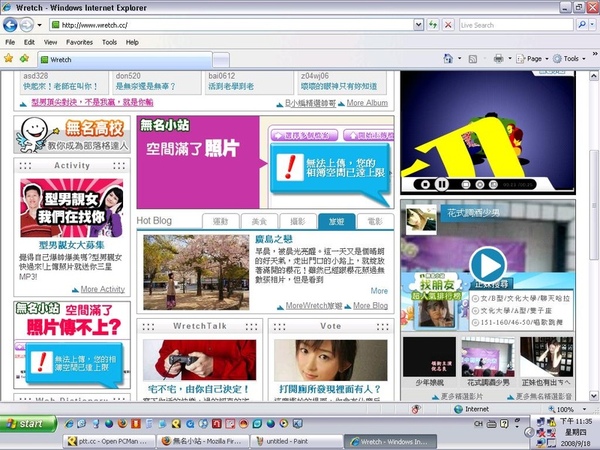Click the big blue play button on the video
Viewport: 600px width, 450px height.
pos(488,265)
